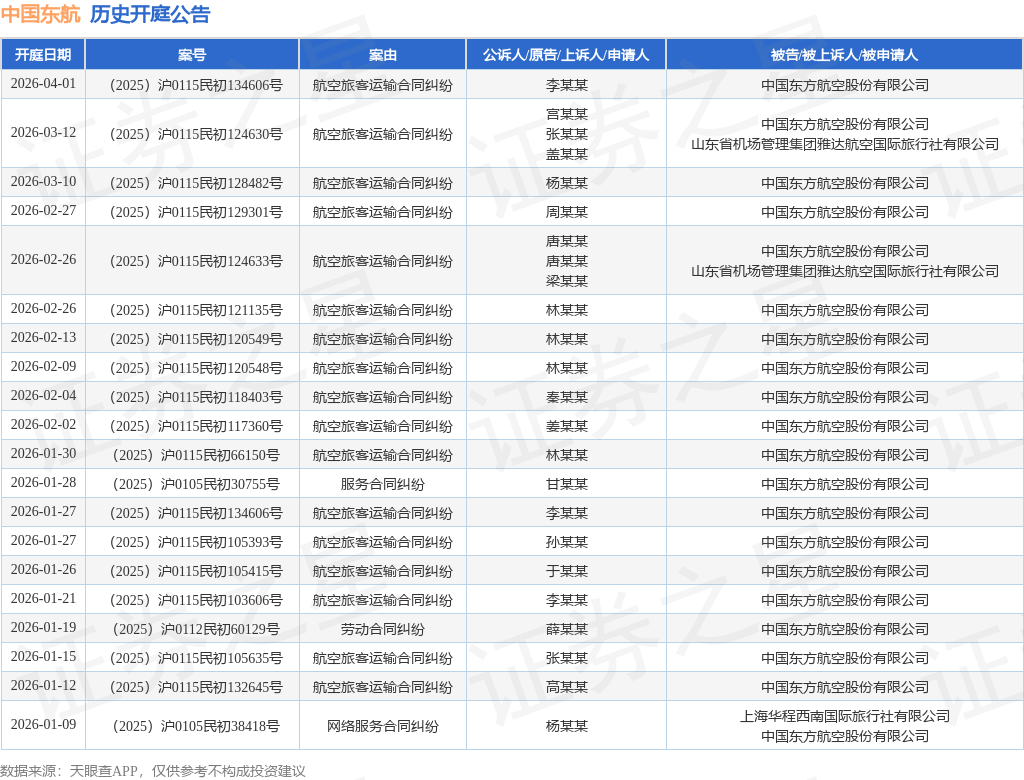Open case (2025)沪0115民初124630号
Viewport: 1024px width, 780px height.
(x=192, y=134)
